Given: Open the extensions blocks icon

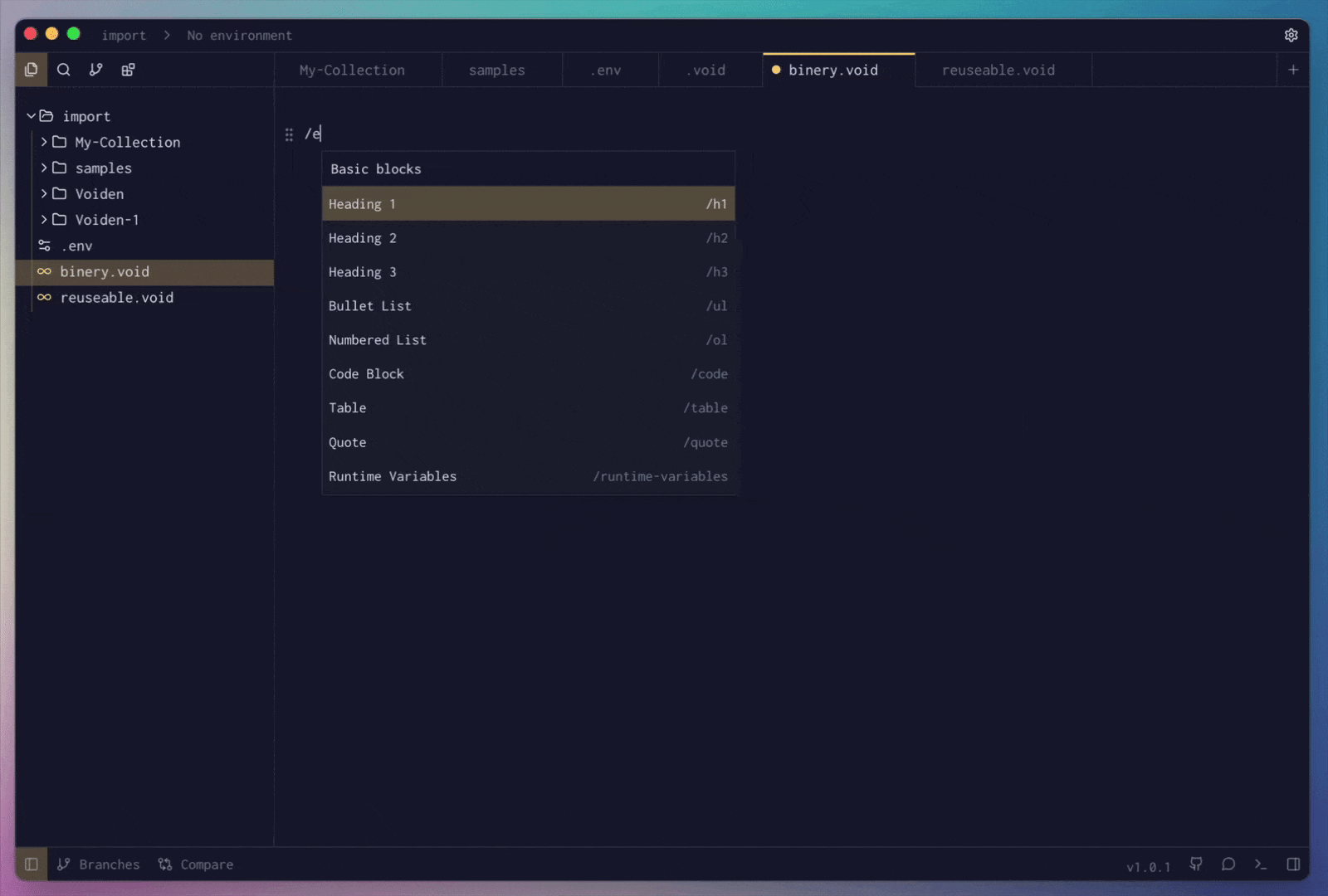Looking at the screenshot, I should pos(128,70).
